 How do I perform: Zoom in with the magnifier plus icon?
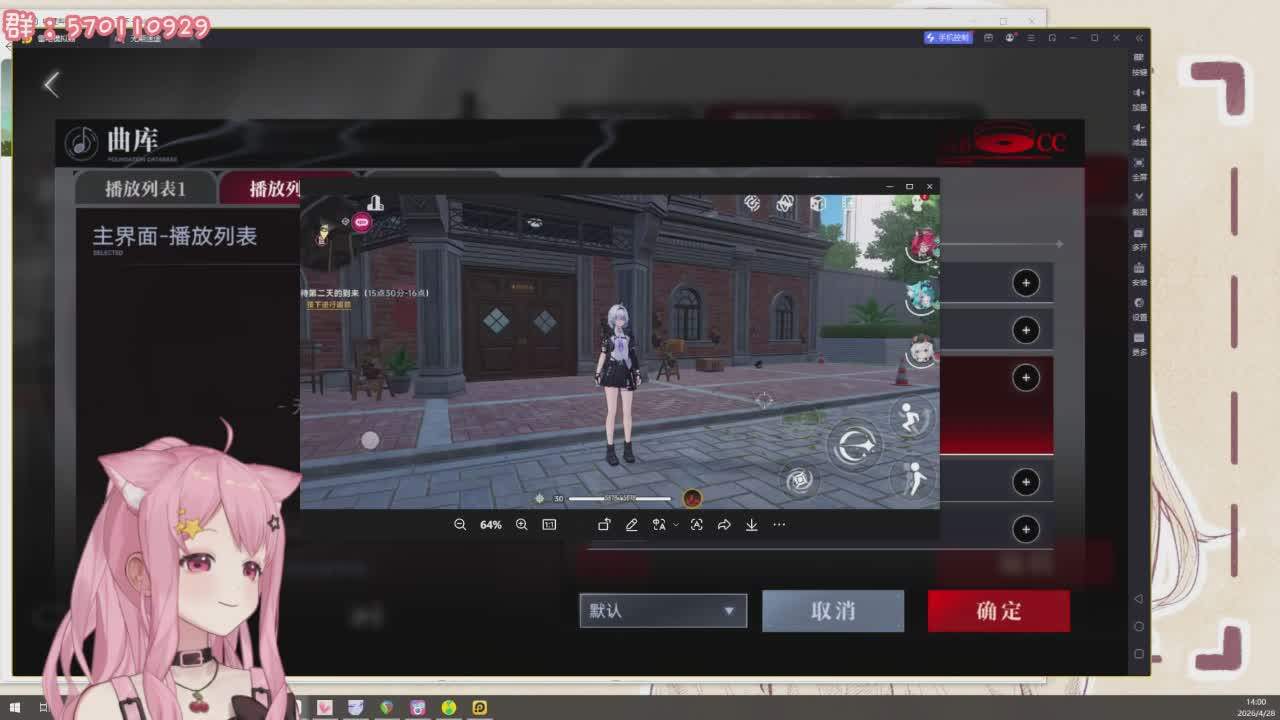click(522, 524)
